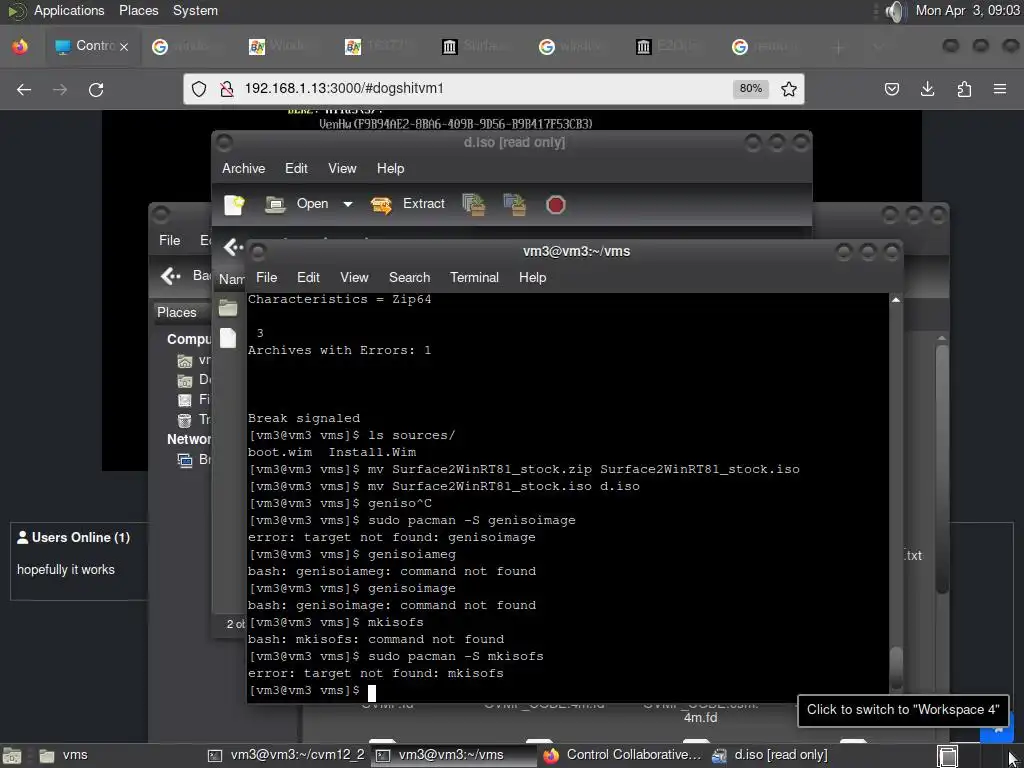This screenshot has height=768, width=1024.
Task: Open the Firefox hamburger application menu
Action: coord(1000,89)
